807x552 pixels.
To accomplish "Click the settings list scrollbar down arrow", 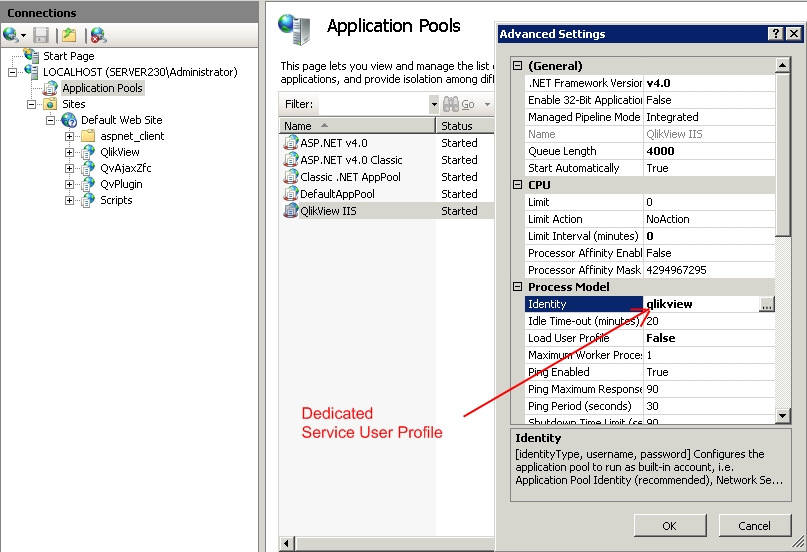I will 783,414.
